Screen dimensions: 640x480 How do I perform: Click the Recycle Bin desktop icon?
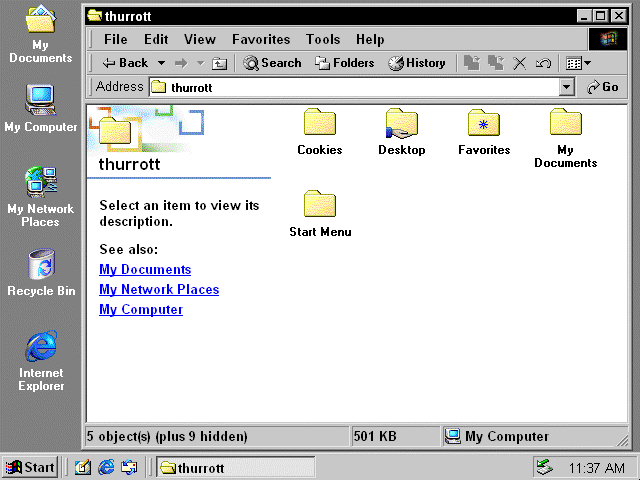pos(41,266)
